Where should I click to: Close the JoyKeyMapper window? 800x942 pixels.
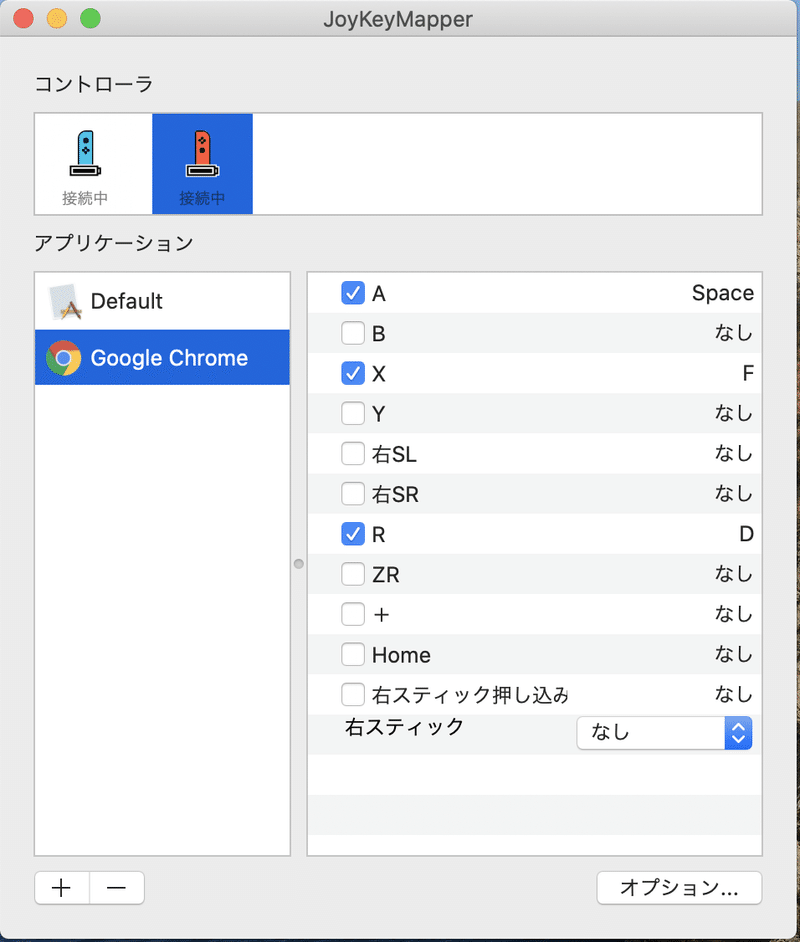coord(23,18)
